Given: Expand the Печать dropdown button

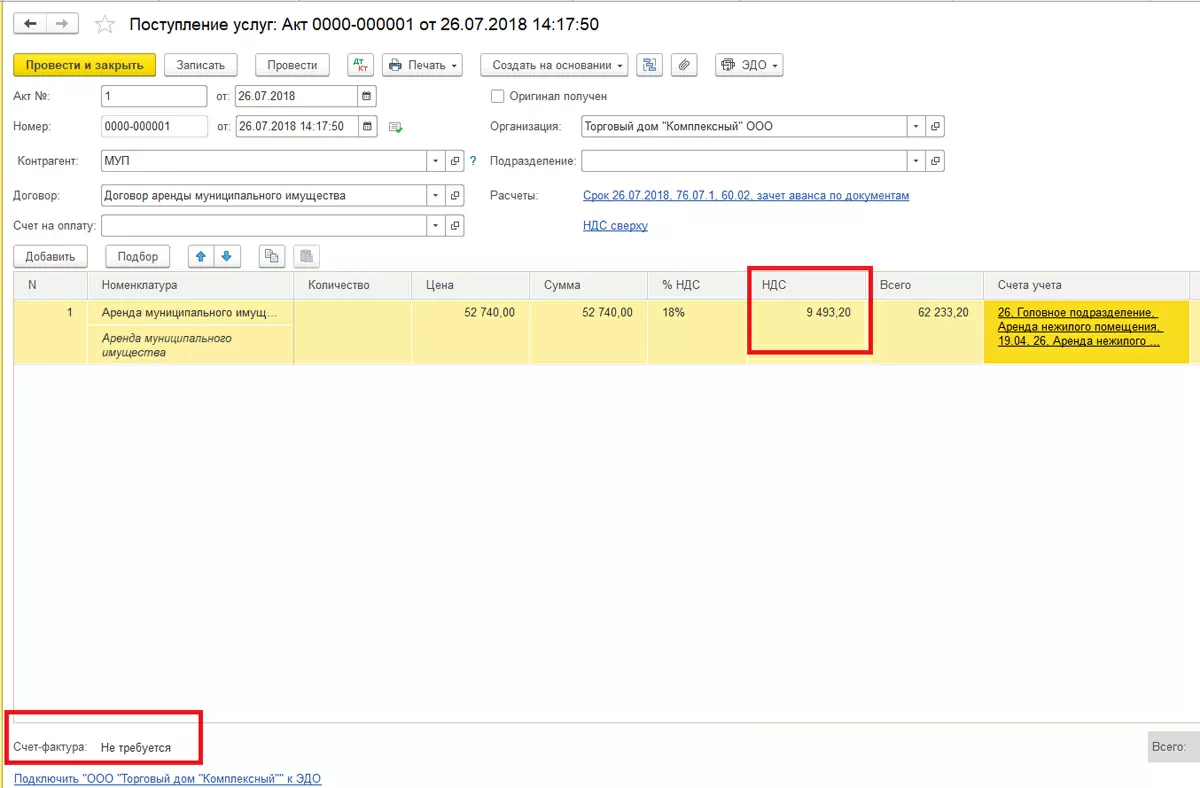Looking at the screenshot, I should tap(422, 65).
